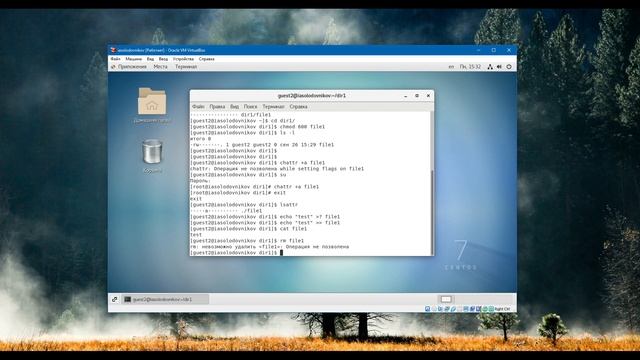Click the 'rm file1' command line

tap(247, 241)
